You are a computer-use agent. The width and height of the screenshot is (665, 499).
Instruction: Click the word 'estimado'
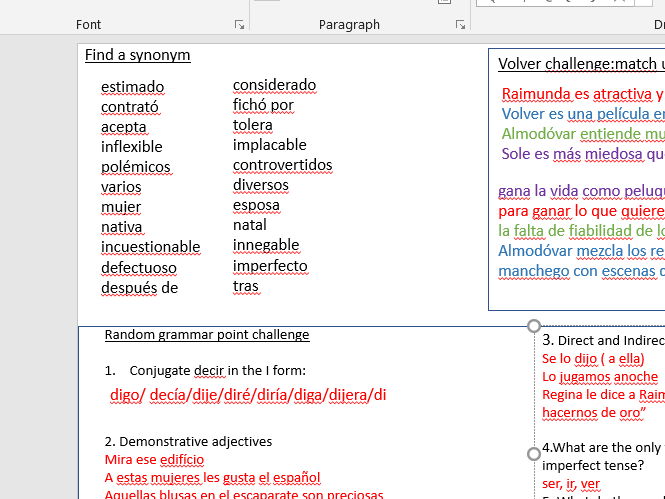click(x=132, y=87)
